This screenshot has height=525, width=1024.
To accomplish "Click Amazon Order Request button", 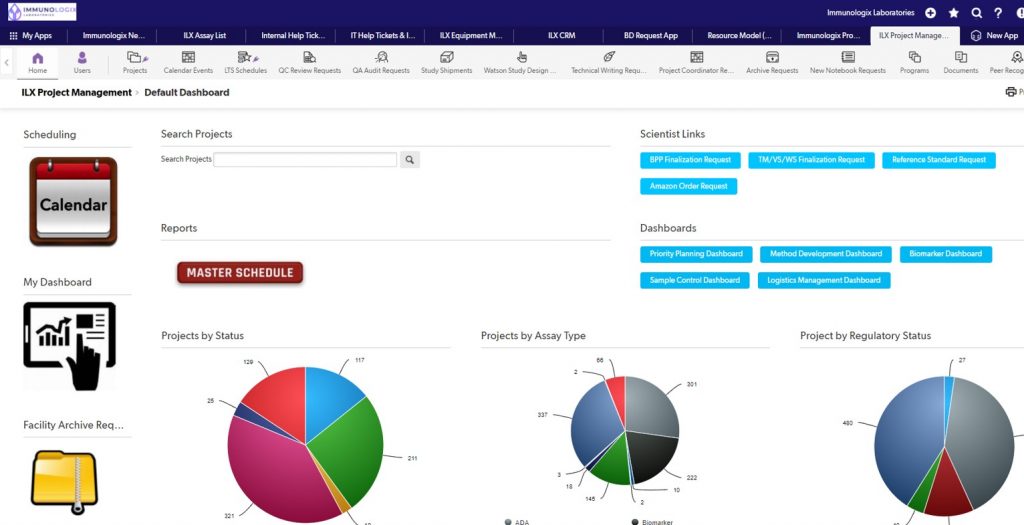I will tap(688, 186).
